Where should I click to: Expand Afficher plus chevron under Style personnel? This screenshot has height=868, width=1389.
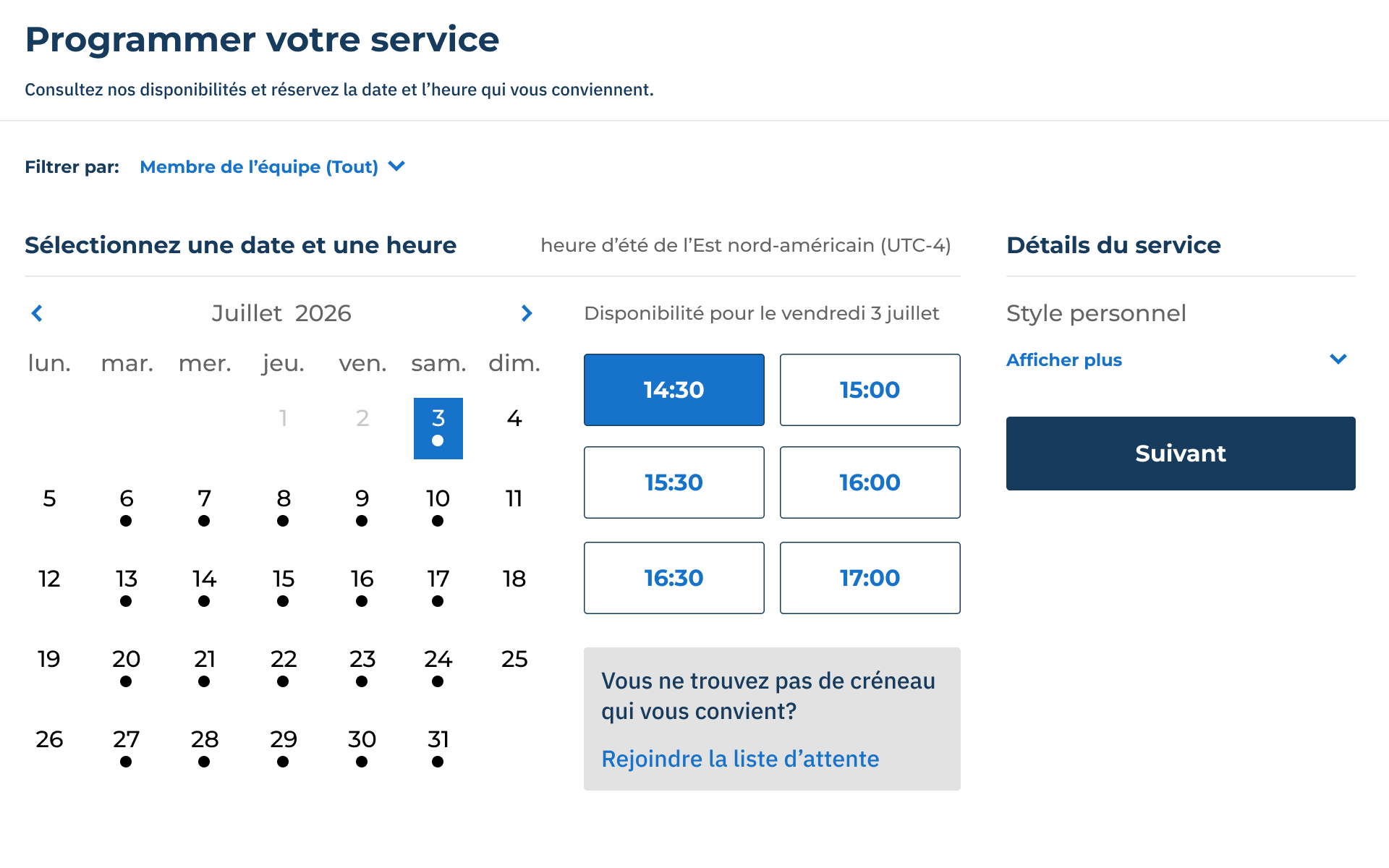pos(1338,359)
